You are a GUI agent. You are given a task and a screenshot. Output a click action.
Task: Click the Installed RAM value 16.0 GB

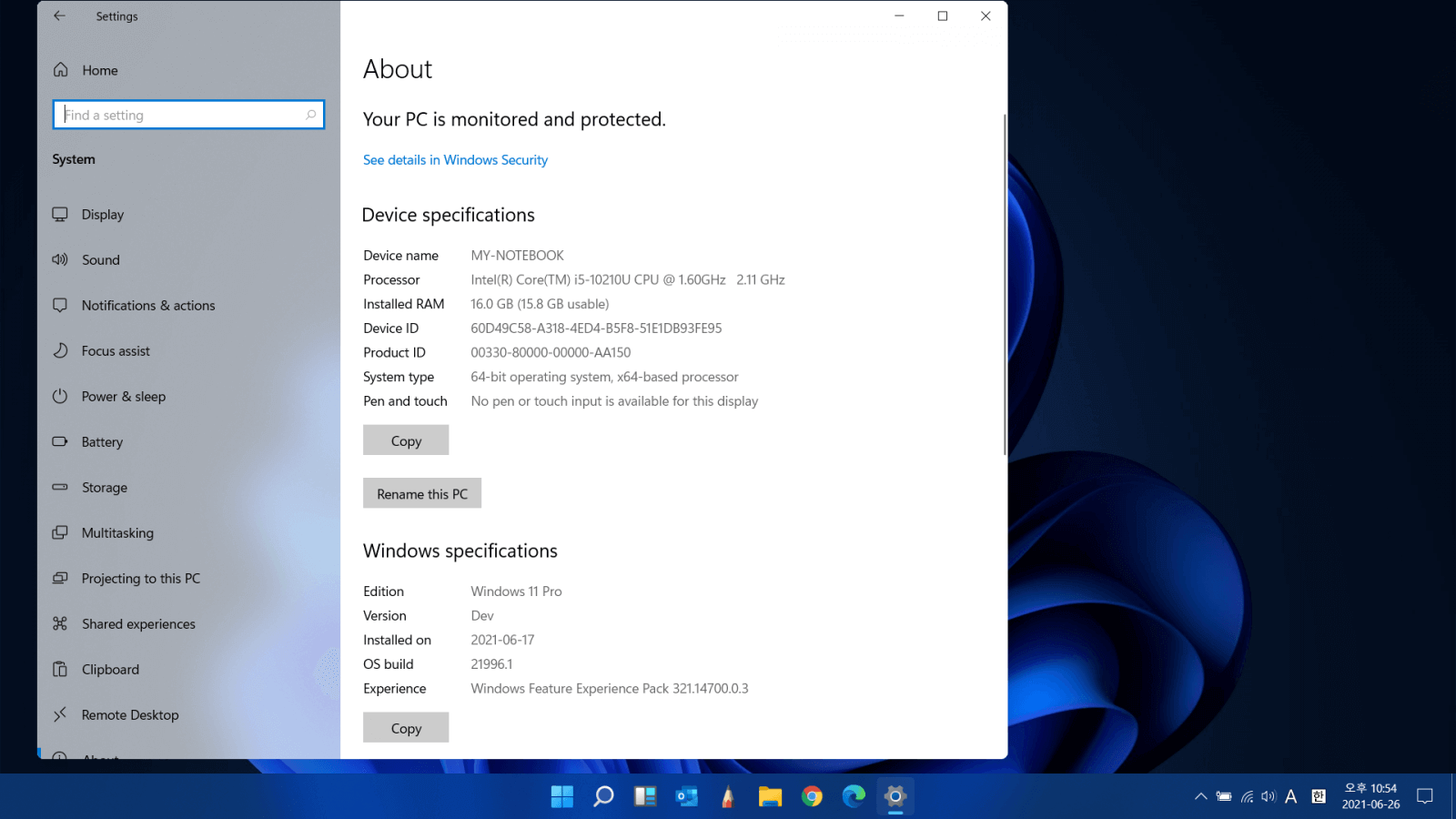[x=540, y=304]
